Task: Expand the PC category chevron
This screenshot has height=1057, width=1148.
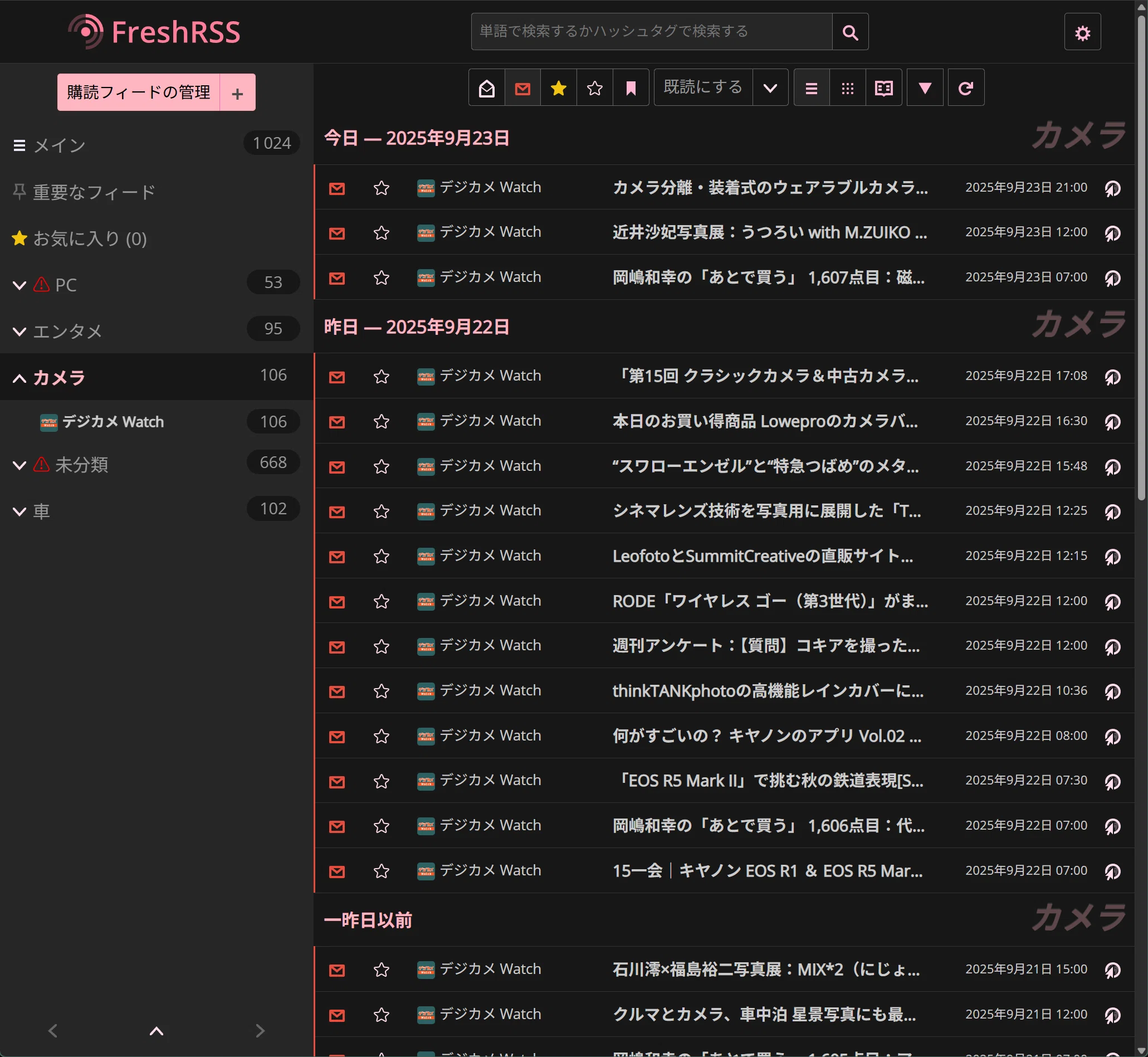Action: pyautogui.click(x=19, y=285)
